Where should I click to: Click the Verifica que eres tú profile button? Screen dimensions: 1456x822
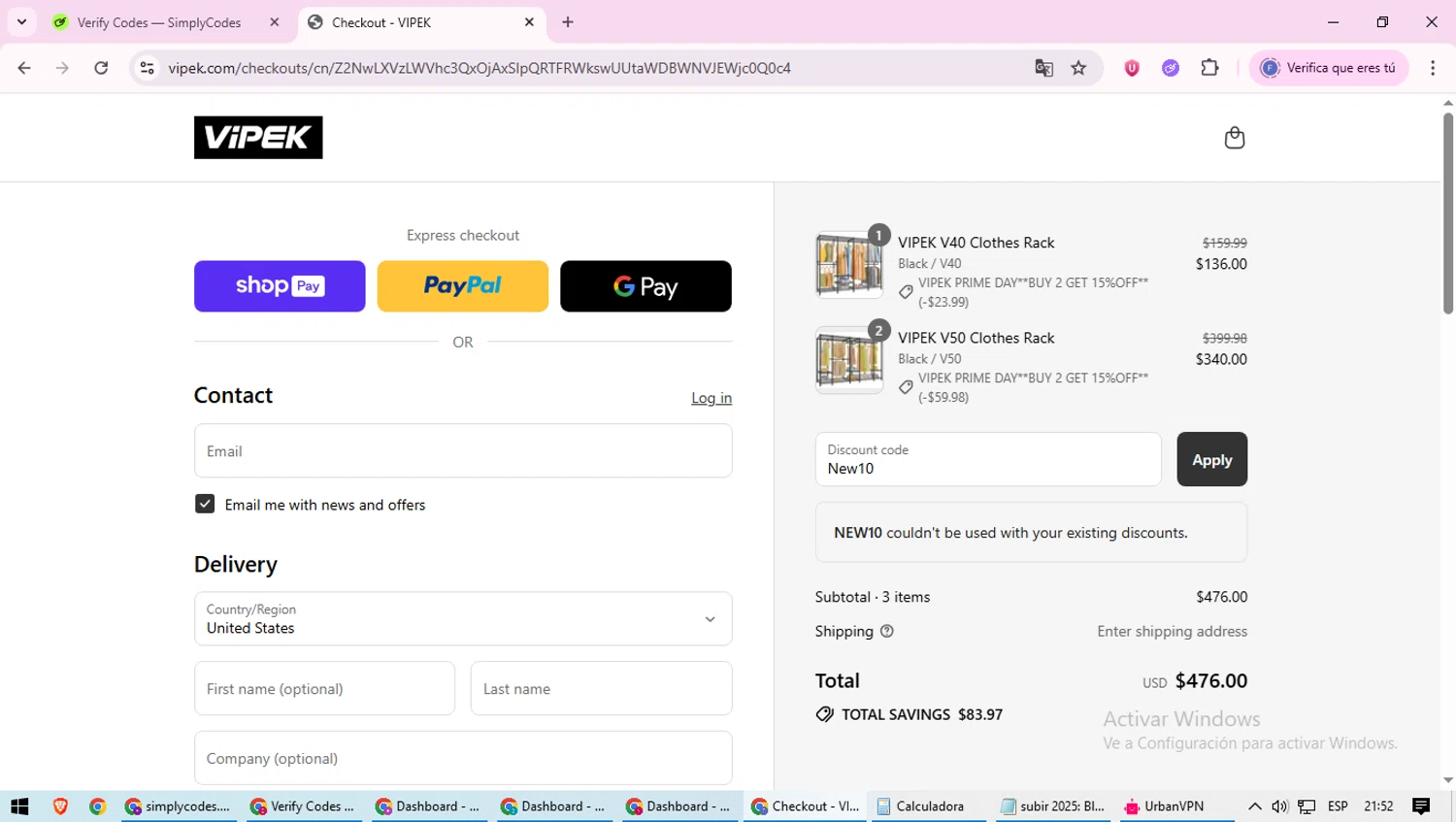pyautogui.click(x=1328, y=68)
